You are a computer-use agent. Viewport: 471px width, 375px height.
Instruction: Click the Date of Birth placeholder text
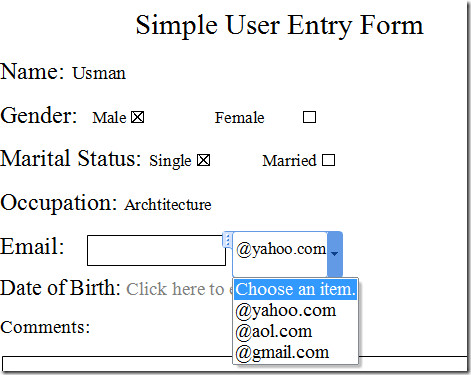click(179, 289)
